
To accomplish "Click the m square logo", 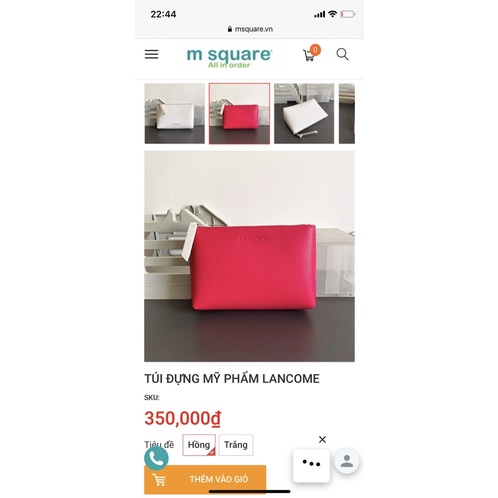I will (230, 57).
